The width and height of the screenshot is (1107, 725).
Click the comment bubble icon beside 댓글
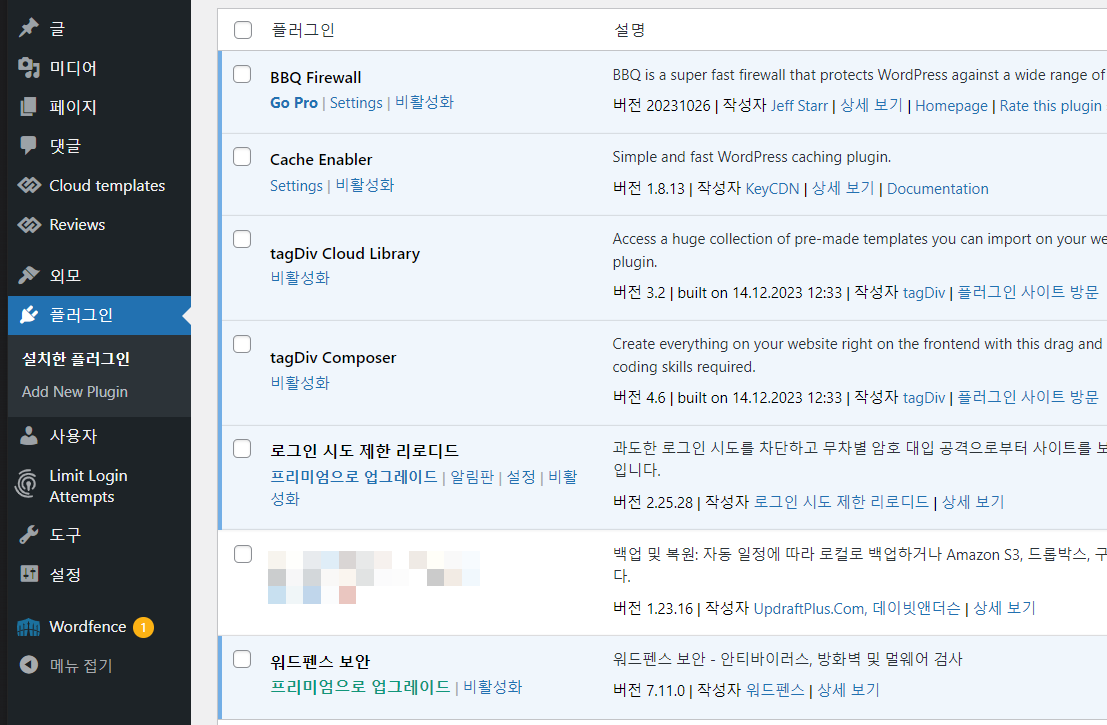(28, 145)
